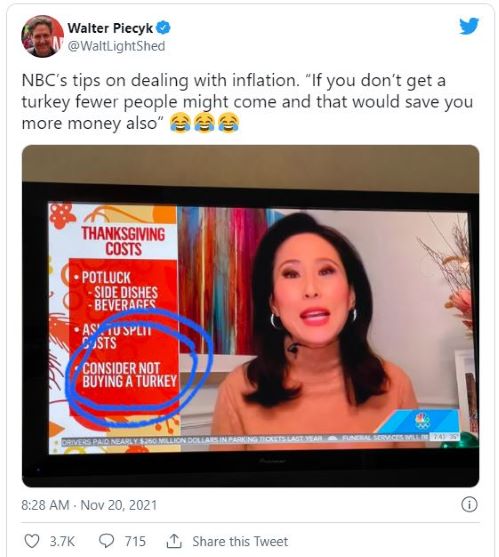This screenshot has height=557, width=499.
Task: Open the Walter Piecyk display name
Action: point(110,28)
